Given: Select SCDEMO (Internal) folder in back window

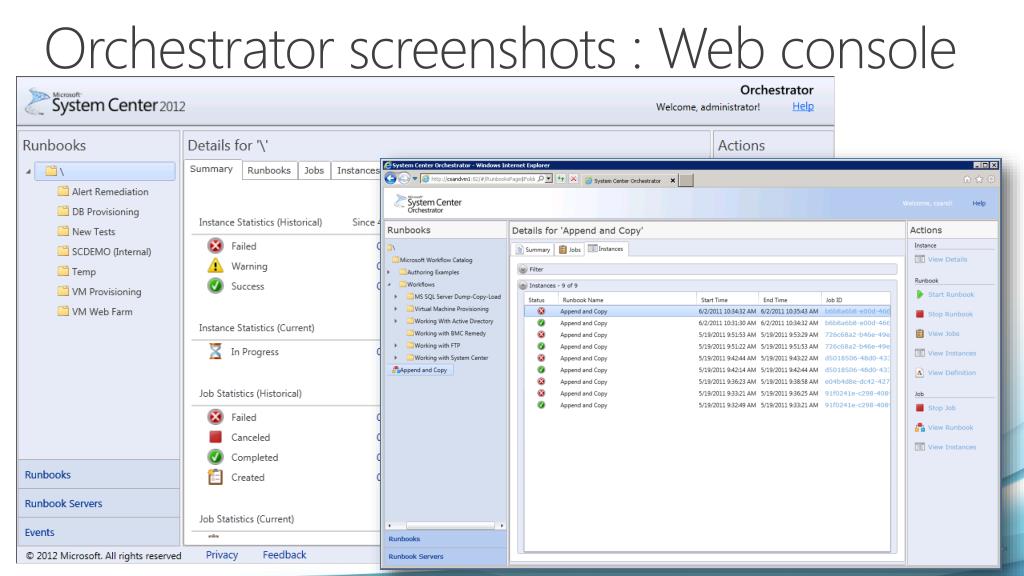Looking at the screenshot, I should (104, 251).
